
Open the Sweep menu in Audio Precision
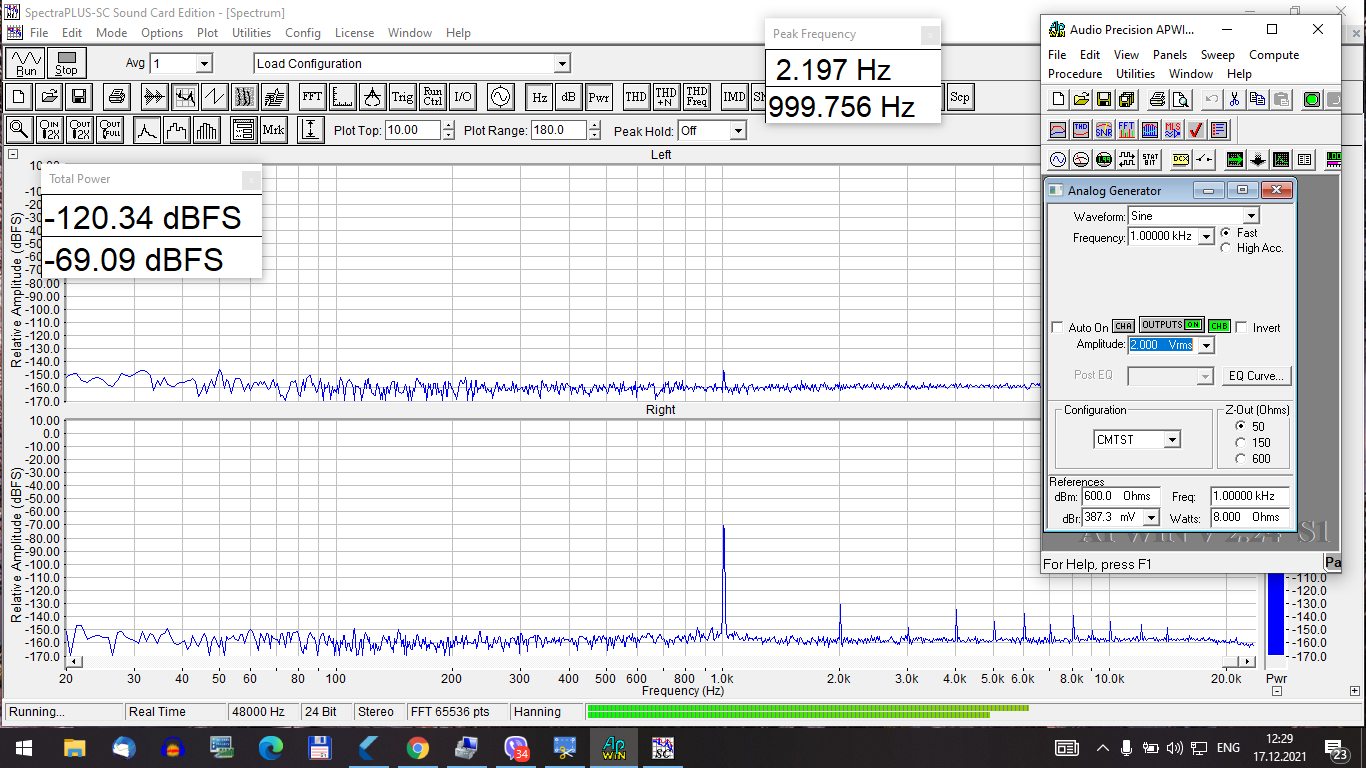(1217, 55)
